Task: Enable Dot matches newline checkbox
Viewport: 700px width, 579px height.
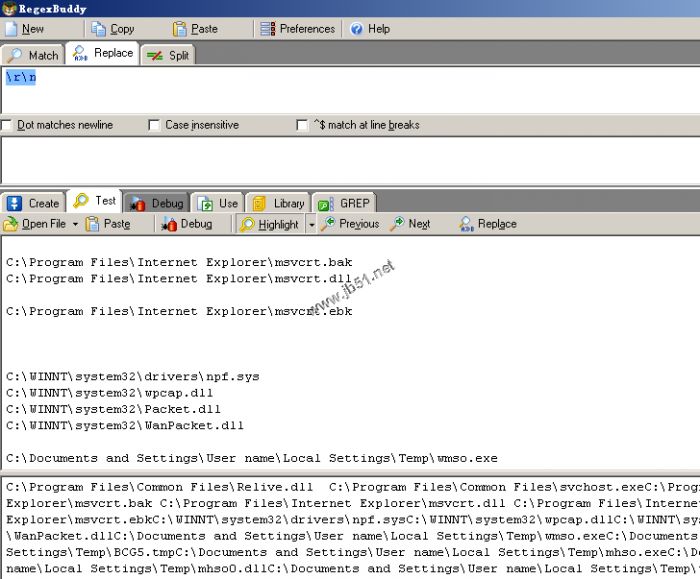Action: click(7, 125)
